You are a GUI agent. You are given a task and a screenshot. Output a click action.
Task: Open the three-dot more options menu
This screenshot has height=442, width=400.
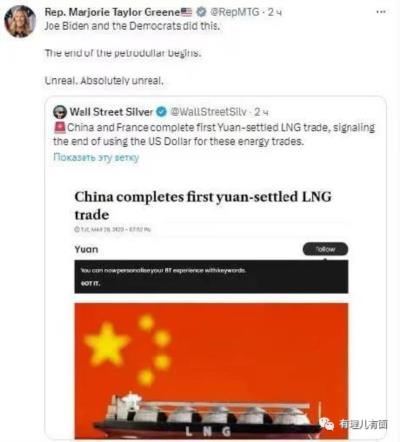coord(381,12)
